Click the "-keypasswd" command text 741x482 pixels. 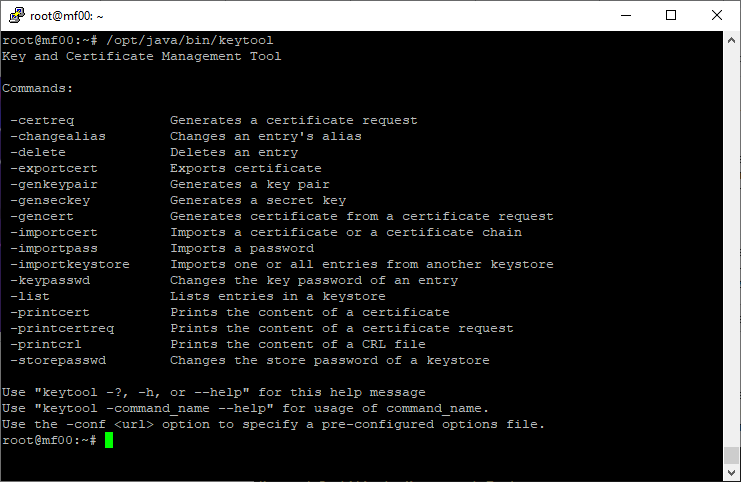point(50,281)
